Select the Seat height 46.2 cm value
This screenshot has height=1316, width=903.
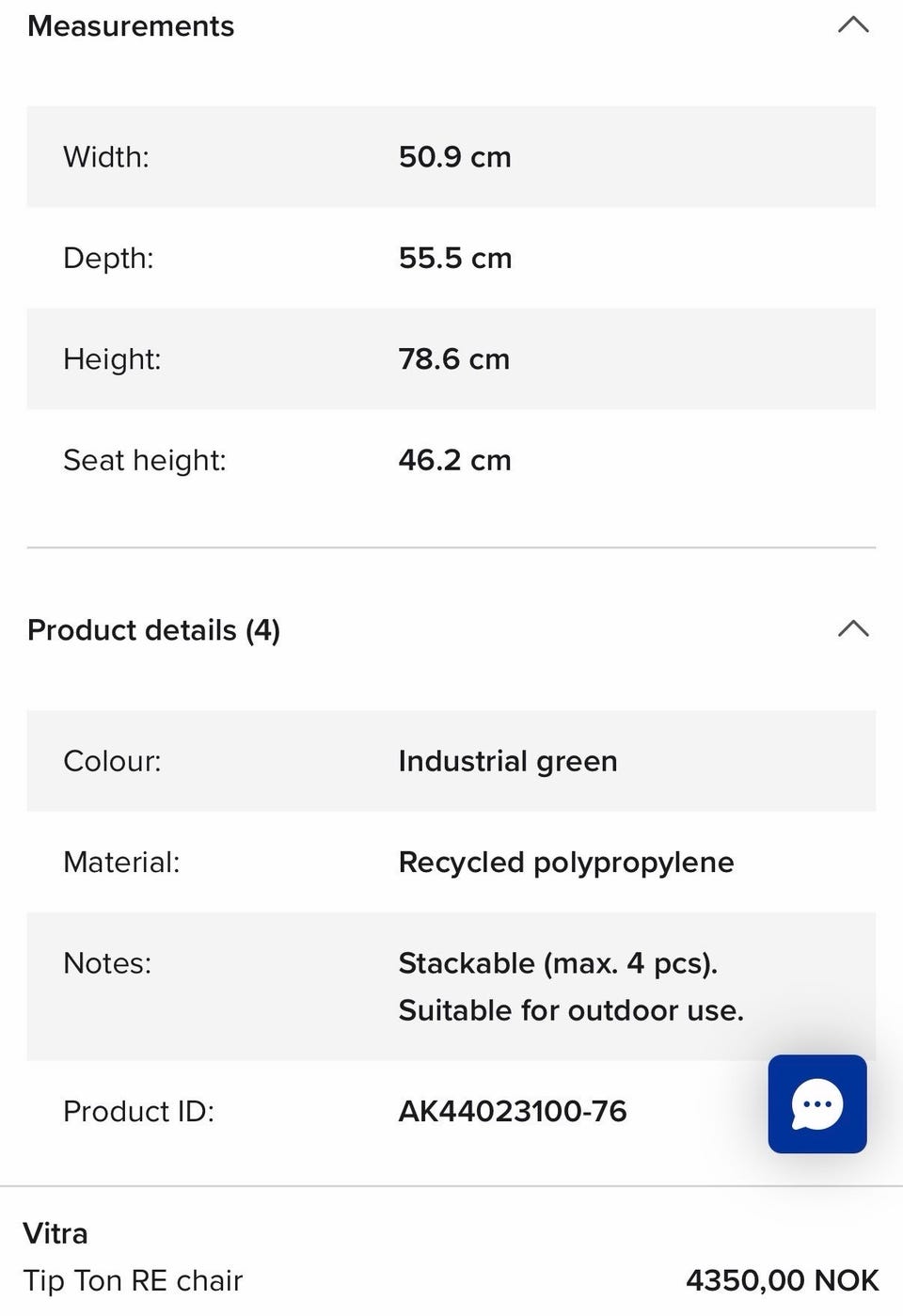tap(454, 460)
